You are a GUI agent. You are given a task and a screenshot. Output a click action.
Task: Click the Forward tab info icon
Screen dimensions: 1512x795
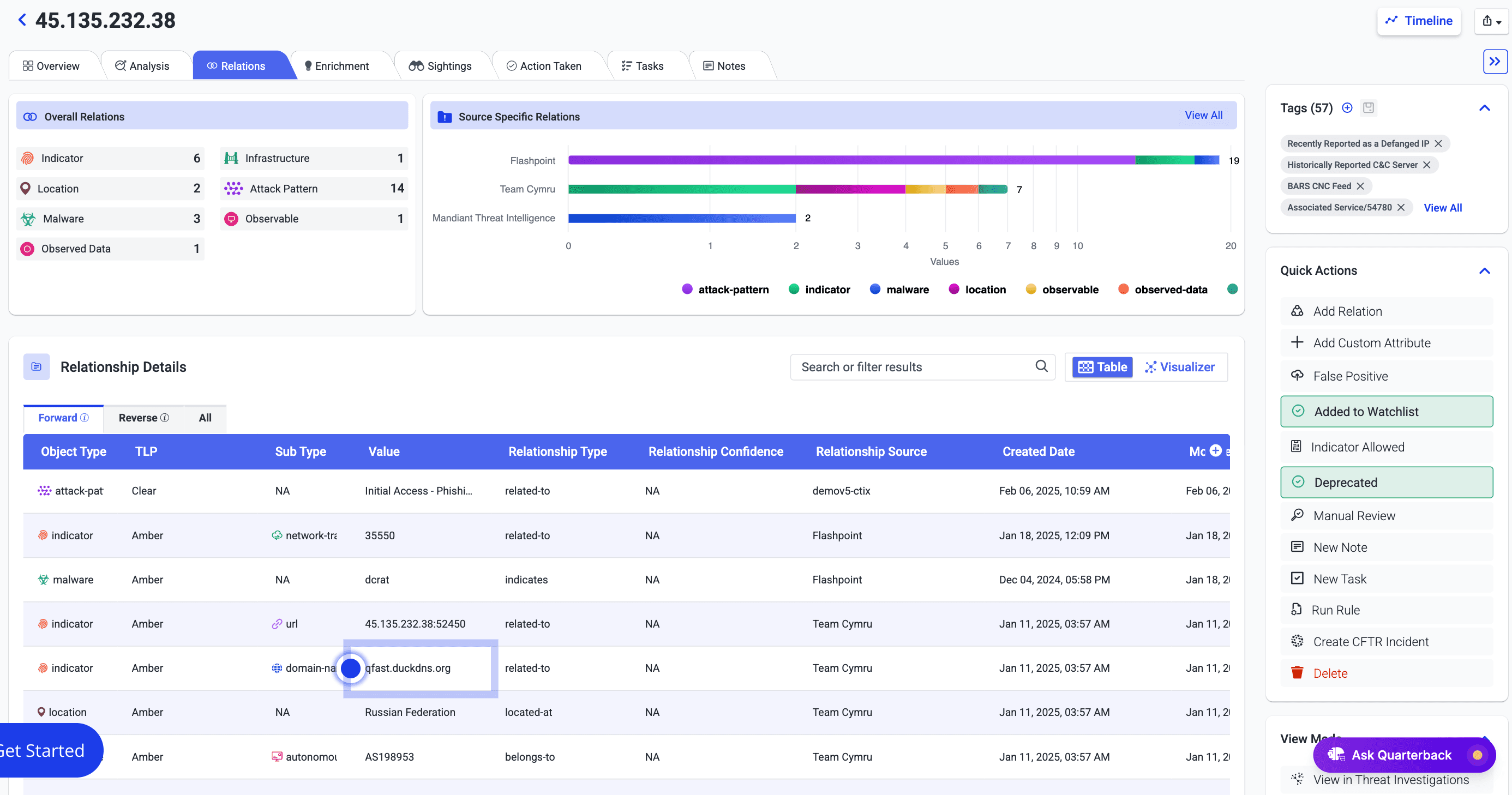[x=85, y=417]
